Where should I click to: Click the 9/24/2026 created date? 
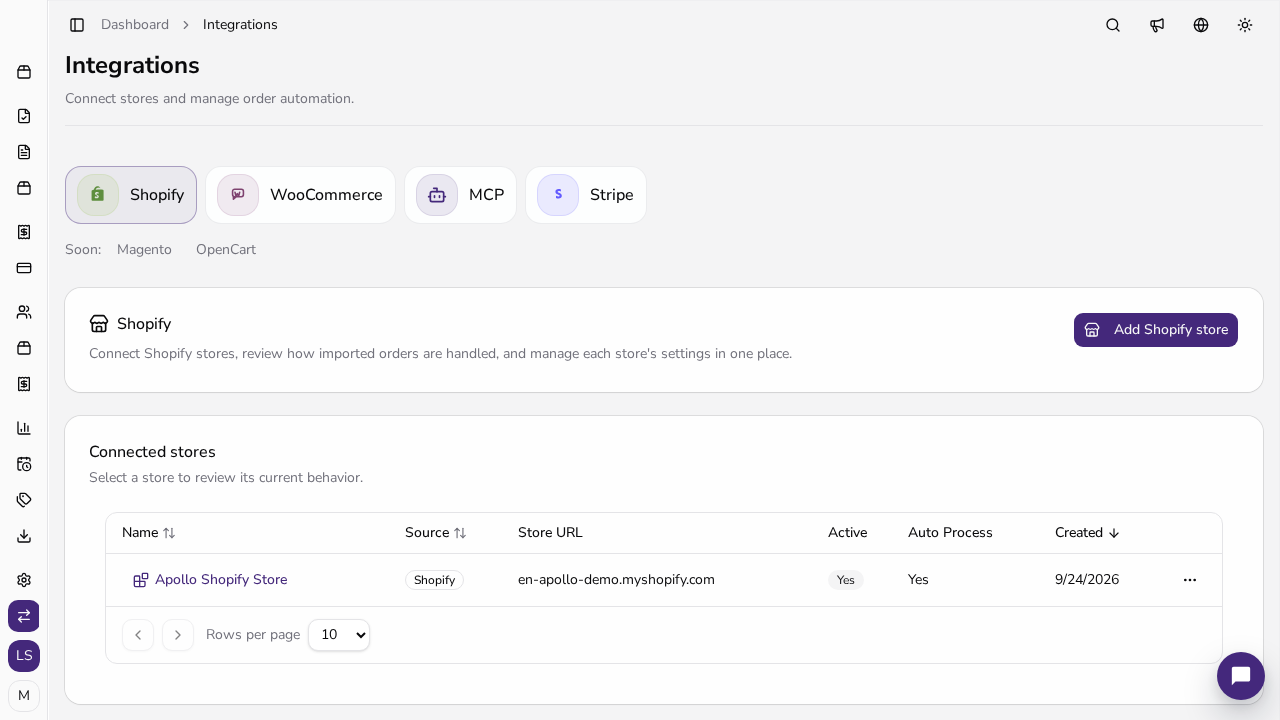[x=1087, y=580]
